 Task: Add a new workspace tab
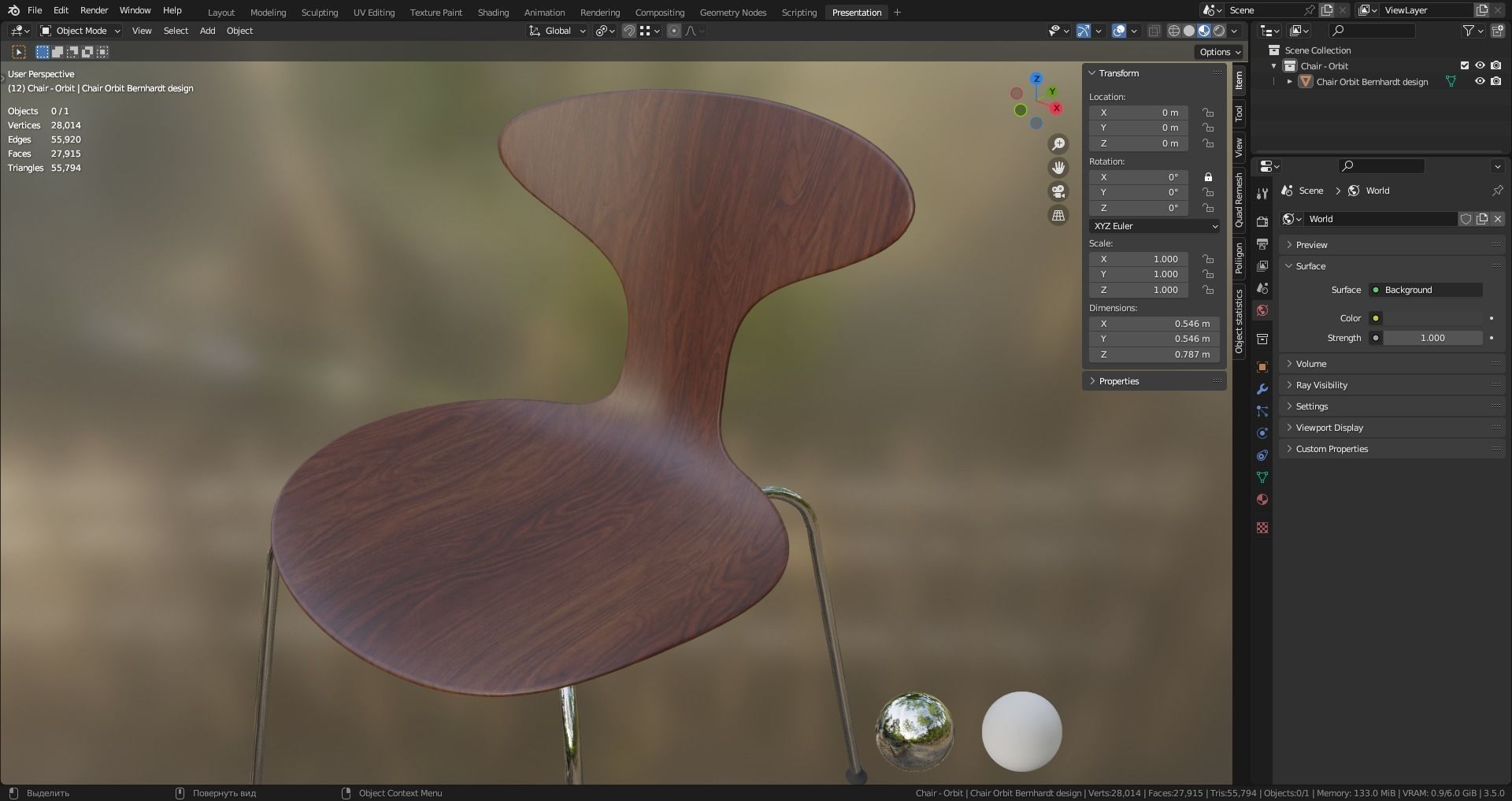pos(897,12)
